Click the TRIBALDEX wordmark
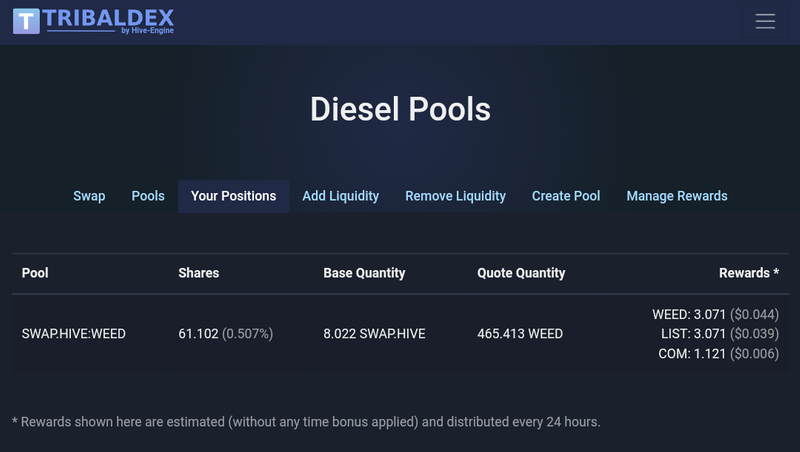 pyautogui.click(x=108, y=18)
